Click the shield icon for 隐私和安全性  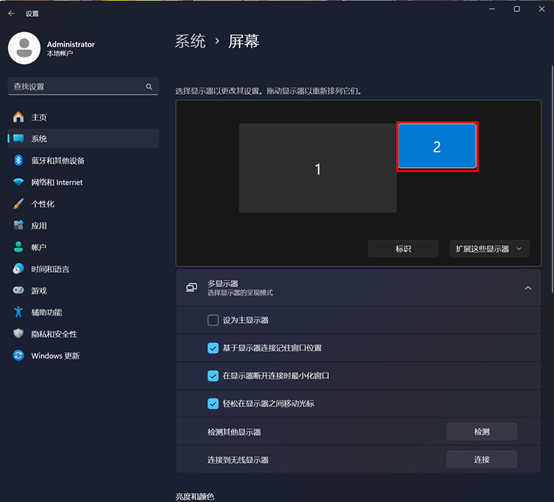[x=18, y=333]
